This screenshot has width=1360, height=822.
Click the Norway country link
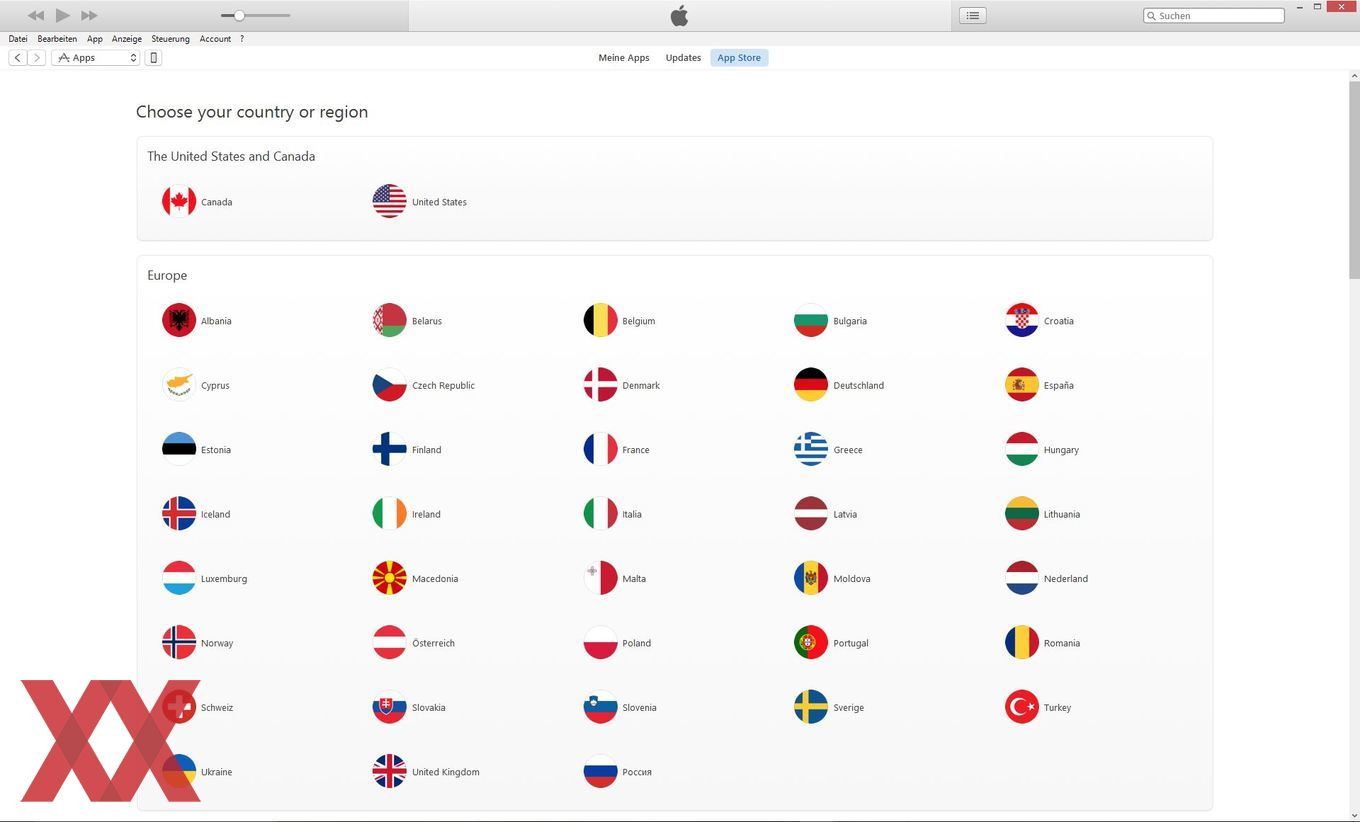217,643
